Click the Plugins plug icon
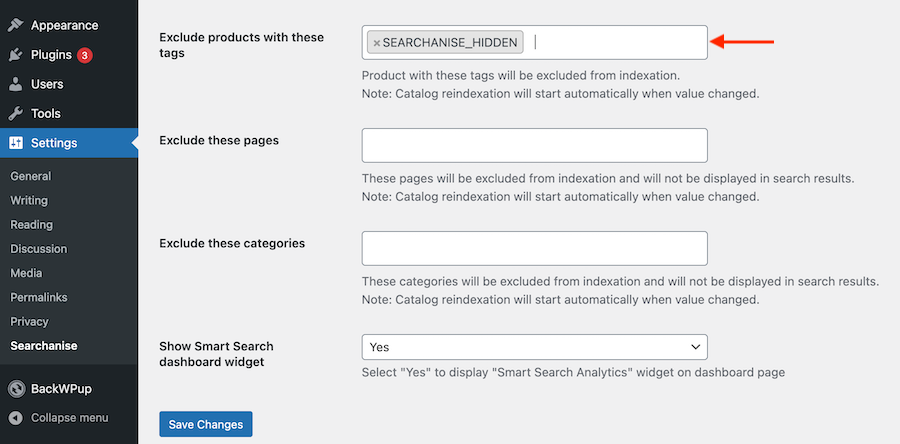 point(16,55)
